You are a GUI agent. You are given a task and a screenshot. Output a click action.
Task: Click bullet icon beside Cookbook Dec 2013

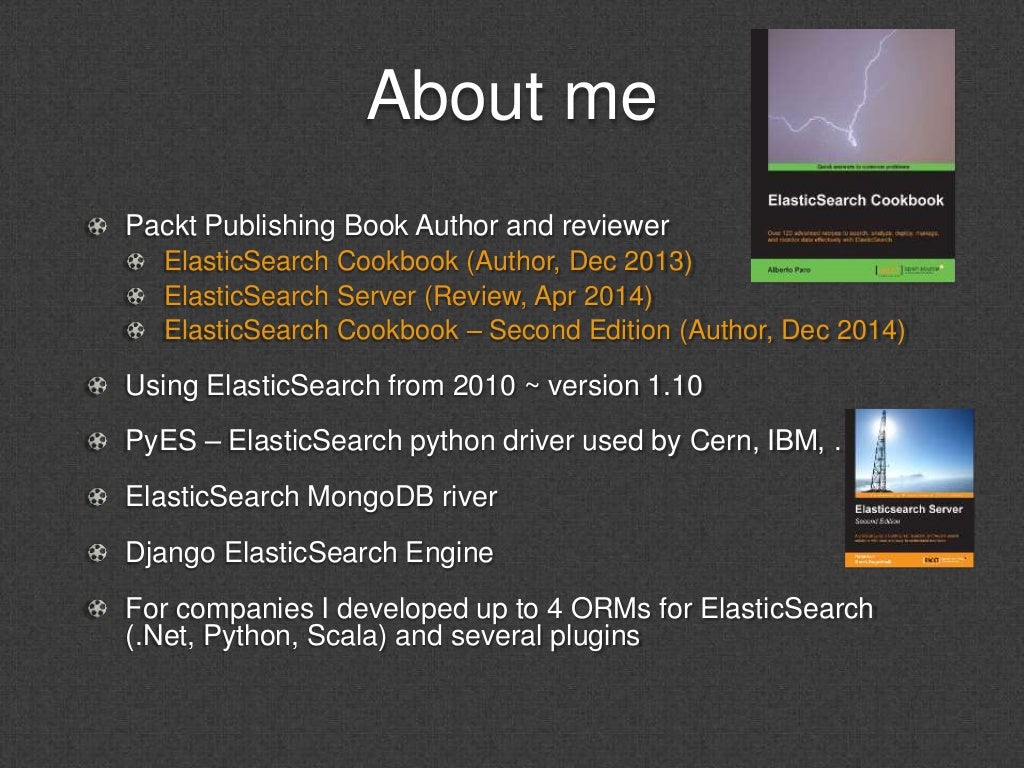click(x=135, y=262)
